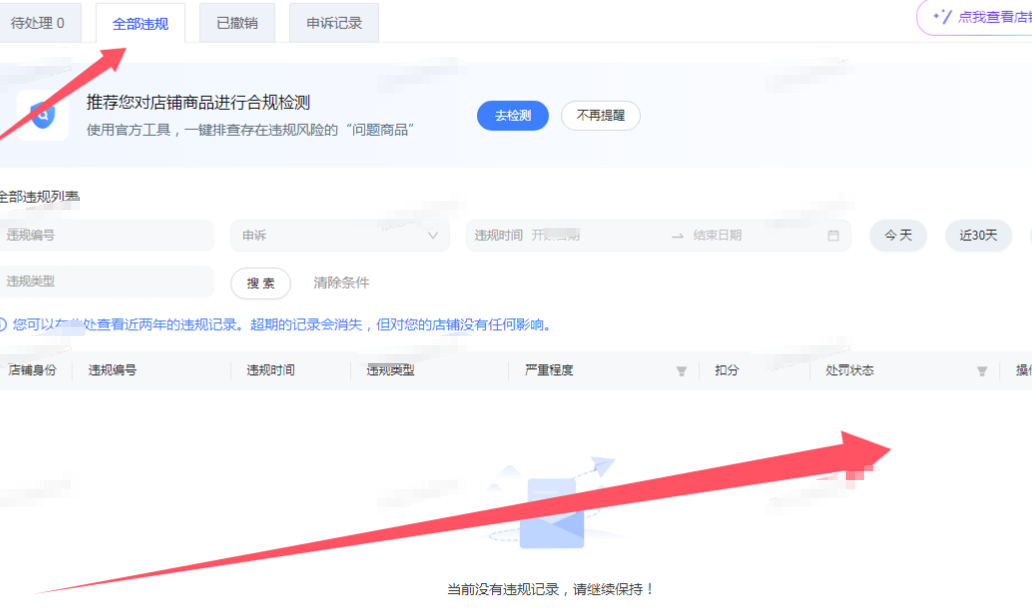Screen dimensions: 1032x610
Task: Click the filter icon beside 严重程度
Action: (x=681, y=371)
